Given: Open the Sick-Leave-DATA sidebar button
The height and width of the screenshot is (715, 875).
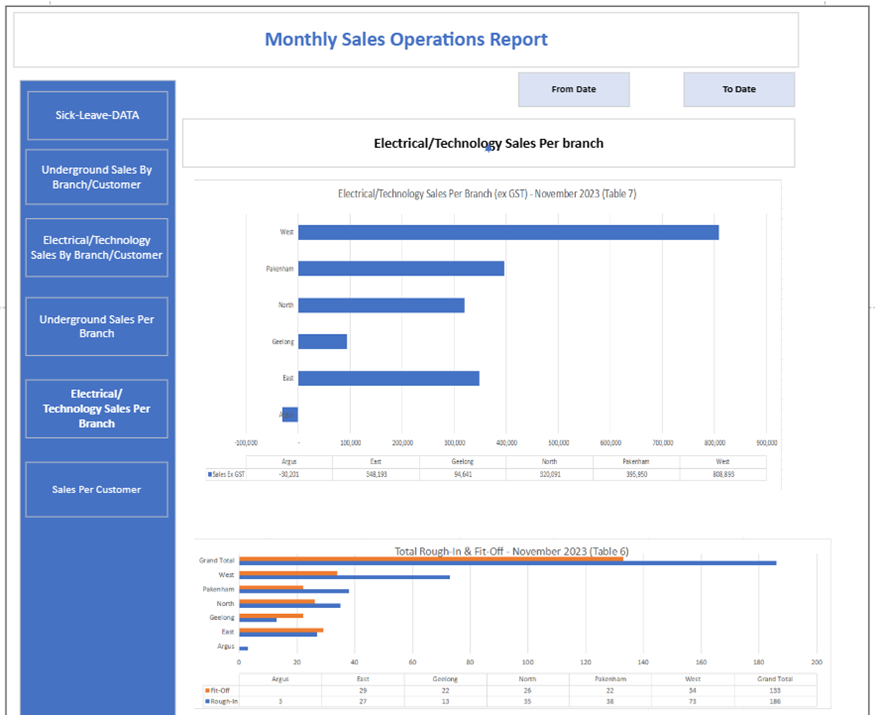Looking at the screenshot, I should click(97, 115).
